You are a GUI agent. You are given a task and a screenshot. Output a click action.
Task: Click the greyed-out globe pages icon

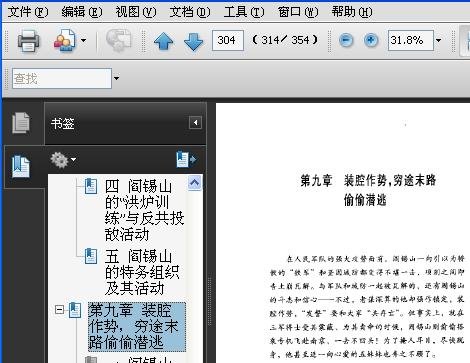(x=119, y=41)
